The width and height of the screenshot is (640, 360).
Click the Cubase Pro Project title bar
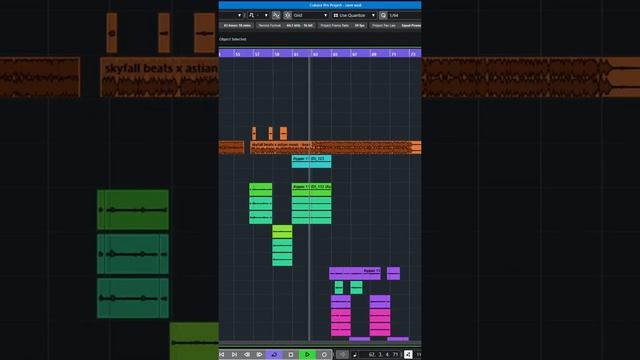[320, 5]
